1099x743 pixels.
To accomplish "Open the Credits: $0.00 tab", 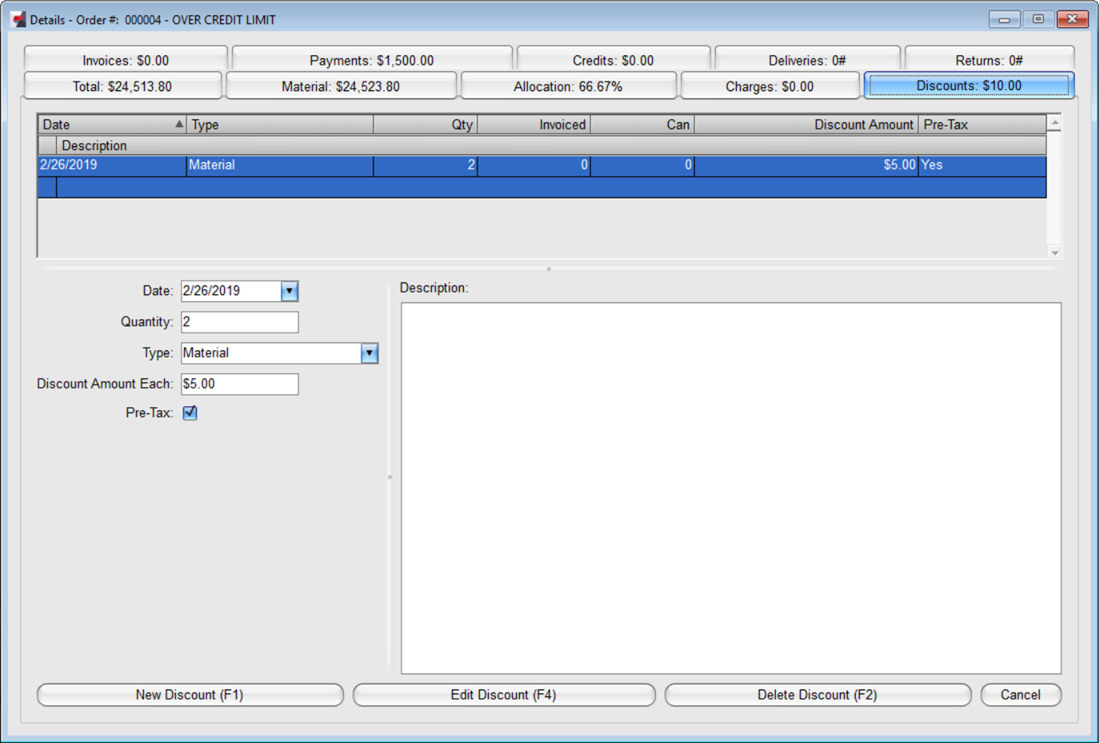I will click(613, 60).
